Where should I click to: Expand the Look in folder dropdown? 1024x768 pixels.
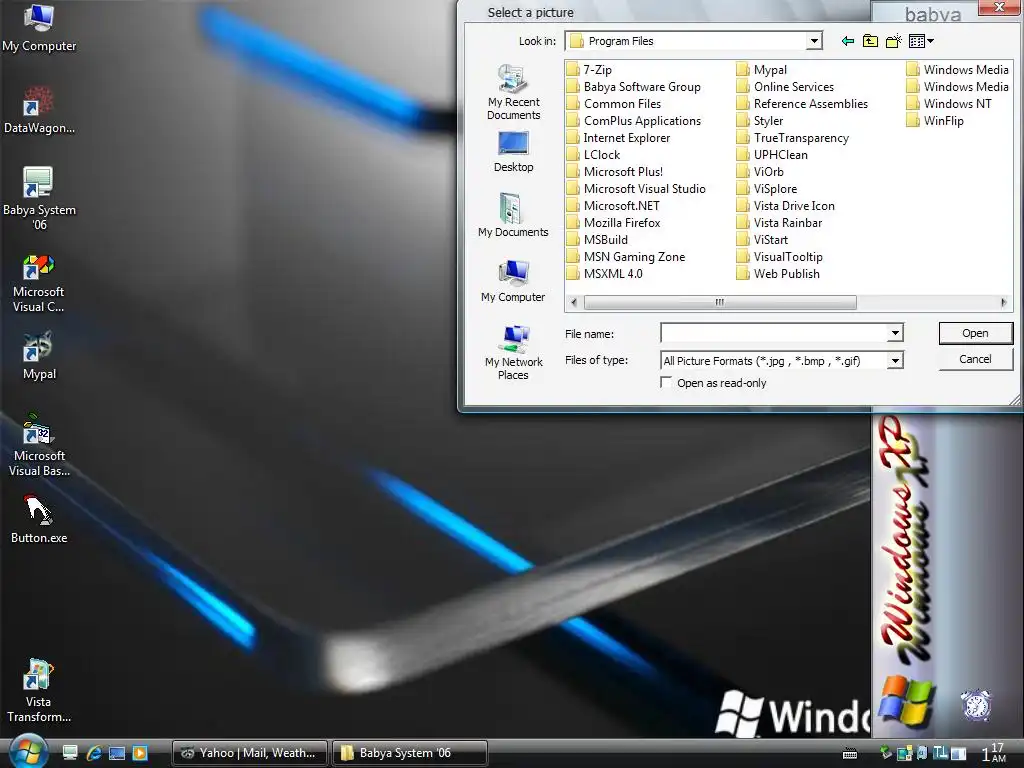pyautogui.click(x=814, y=41)
